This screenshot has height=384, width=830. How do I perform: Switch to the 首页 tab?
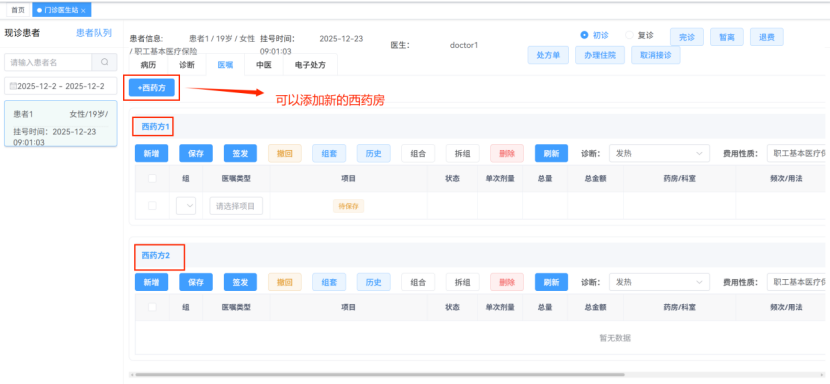click(x=18, y=10)
